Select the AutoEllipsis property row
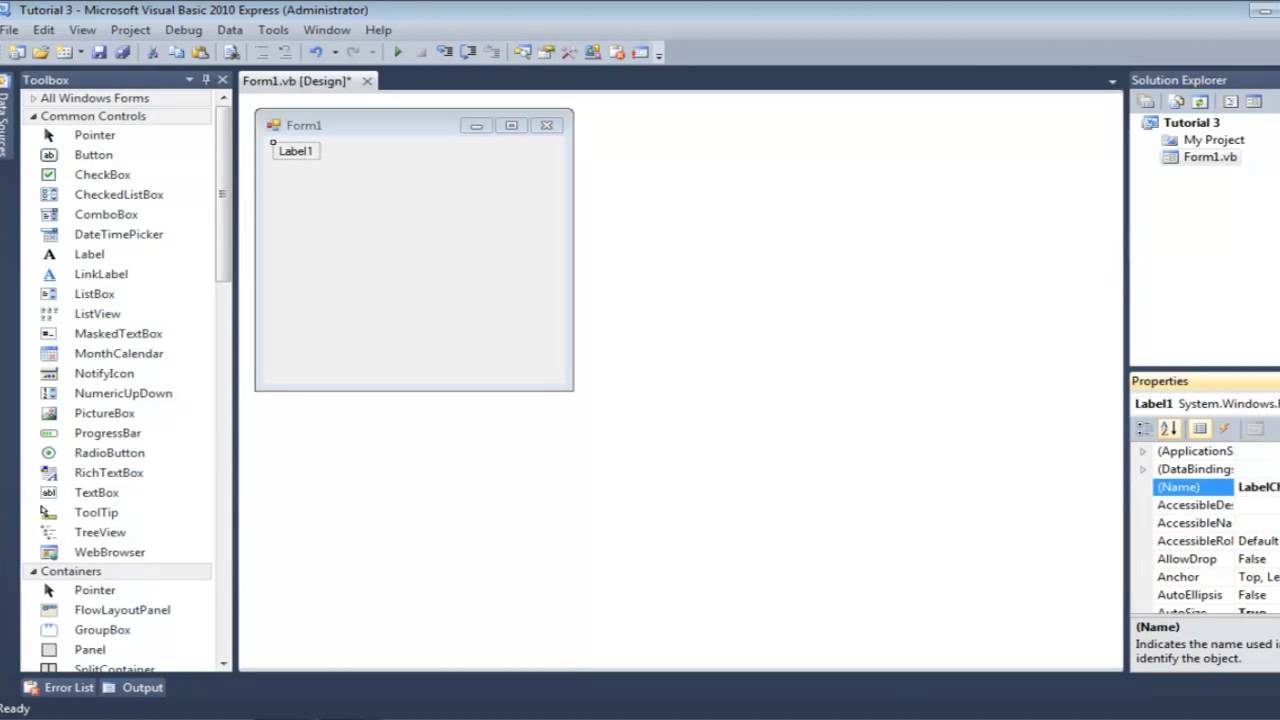Screen dimensions: 1280x720 [1217, 595]
